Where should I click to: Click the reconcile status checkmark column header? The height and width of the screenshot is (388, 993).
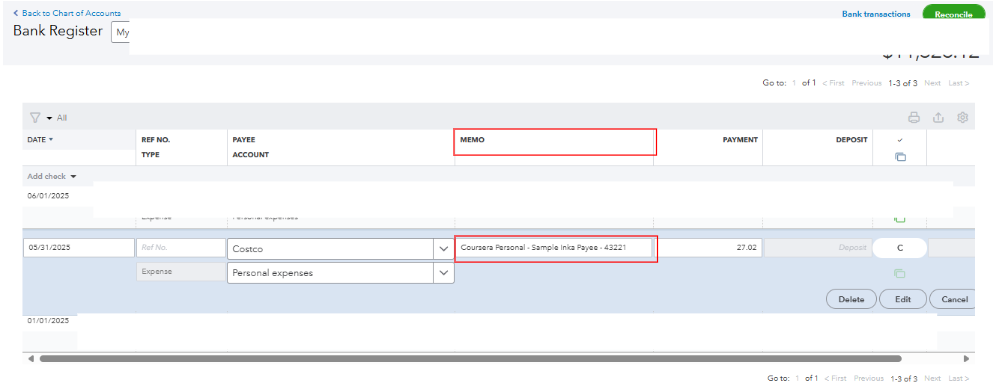[x=900, y=140]
